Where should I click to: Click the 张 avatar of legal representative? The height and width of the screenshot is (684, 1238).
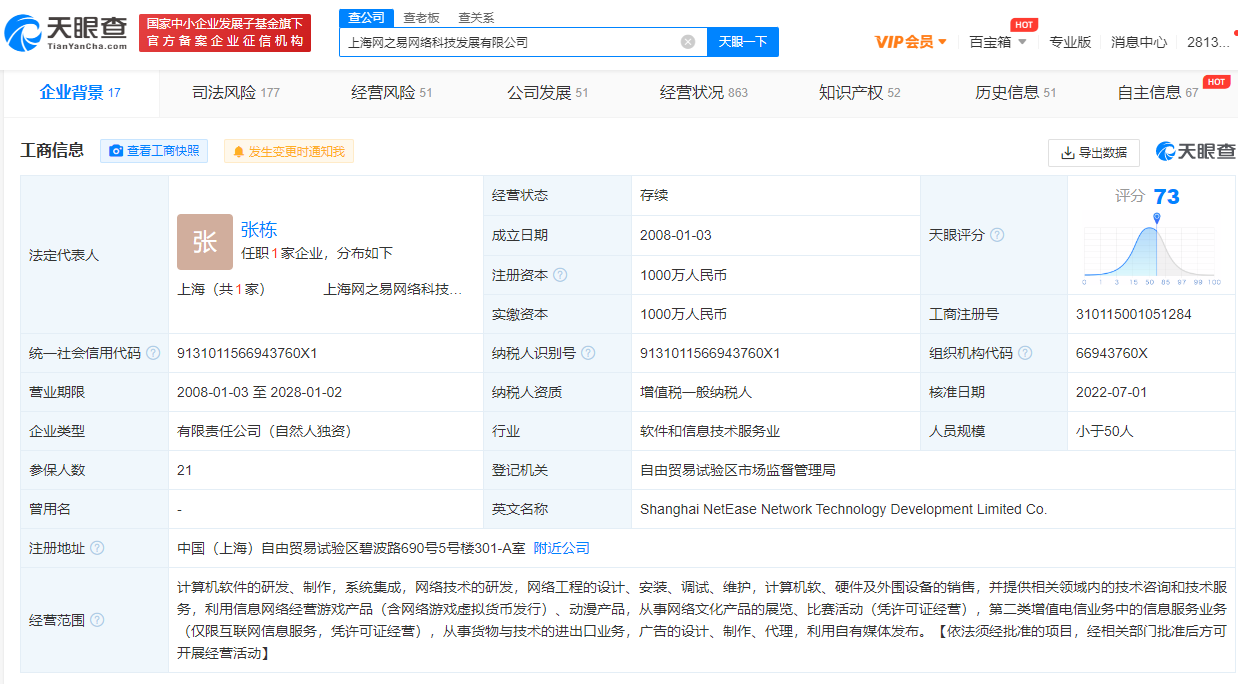[x=204, y=242]
